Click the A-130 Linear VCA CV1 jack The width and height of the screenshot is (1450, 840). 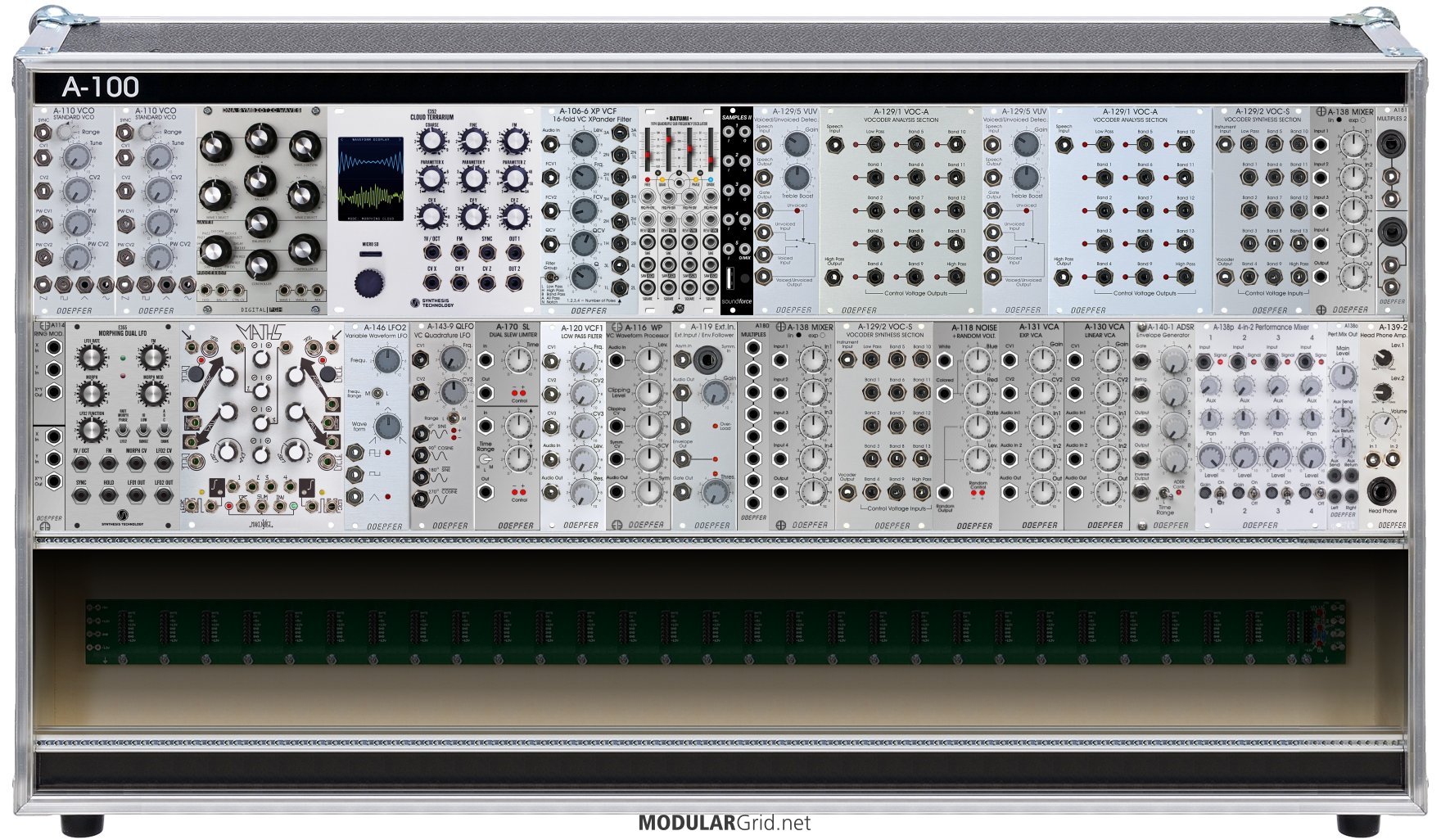pyautogui.click(x=1075, y=359)
